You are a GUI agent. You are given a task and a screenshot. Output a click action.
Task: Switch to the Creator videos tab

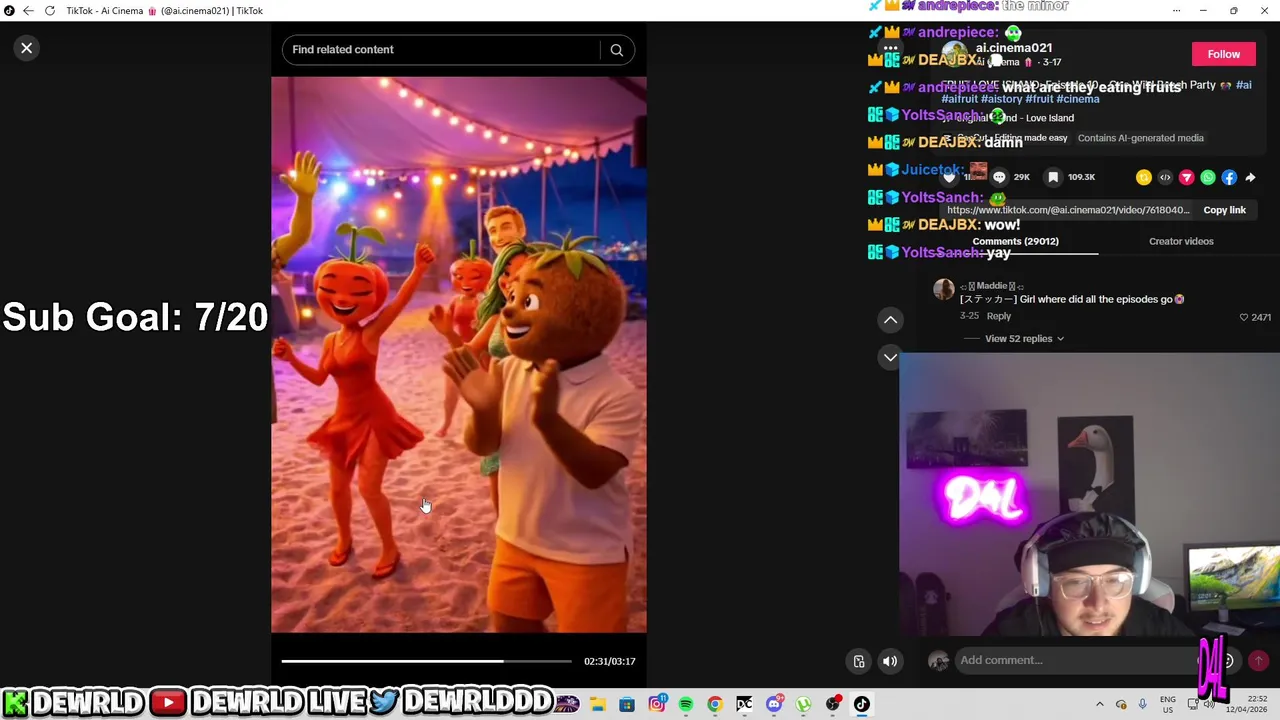[x=1181, y=241]
